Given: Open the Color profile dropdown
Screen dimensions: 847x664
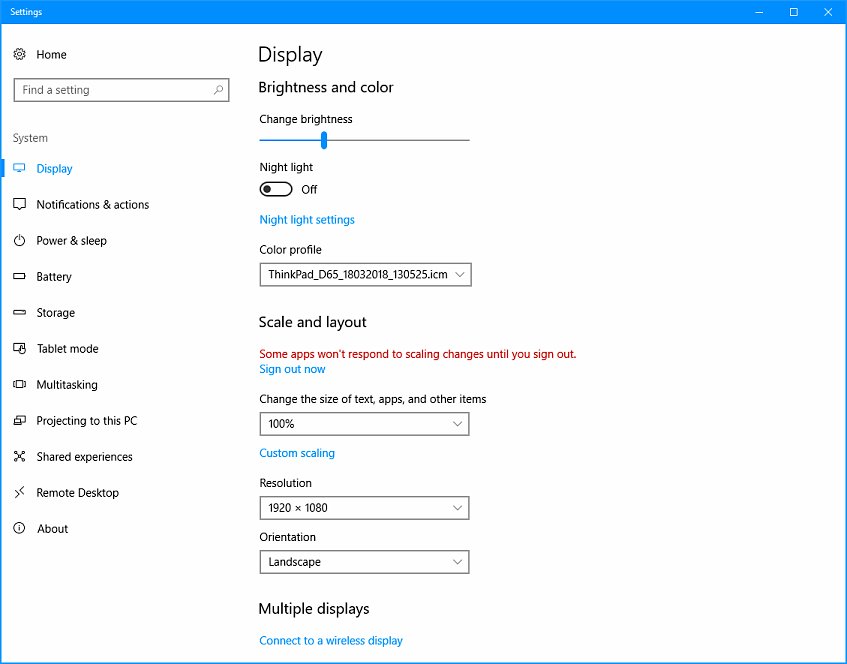Looking at the screenshot, I should click(366, 274).
